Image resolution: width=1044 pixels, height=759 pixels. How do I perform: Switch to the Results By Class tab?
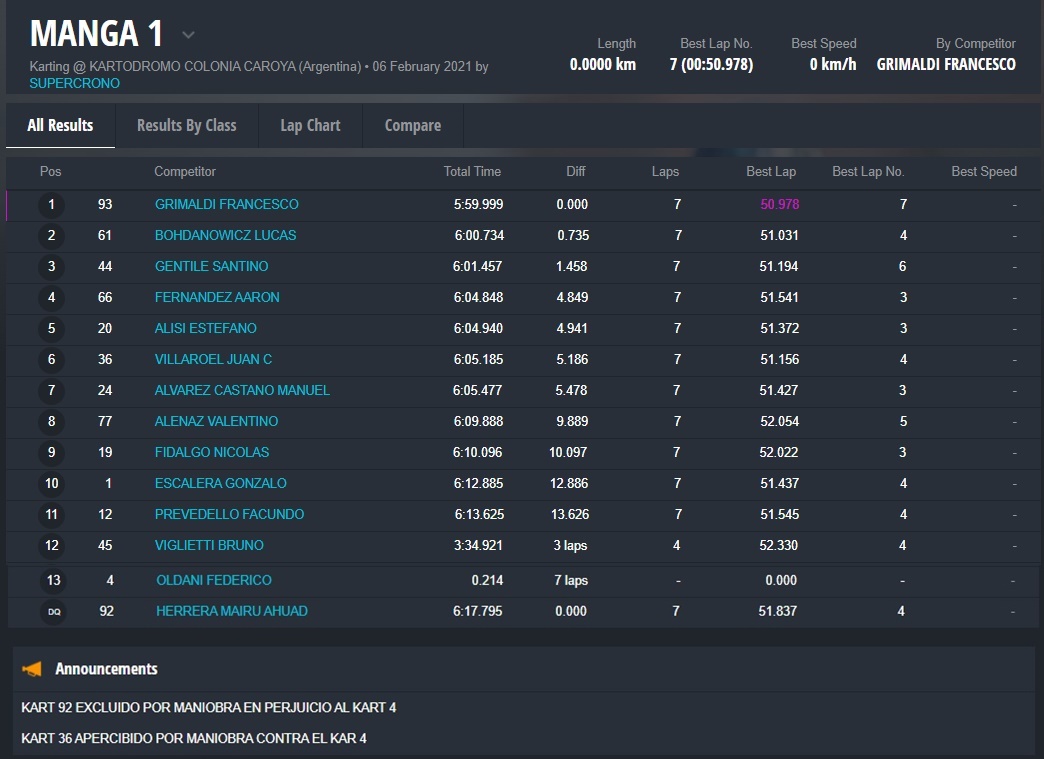(186, 125)
